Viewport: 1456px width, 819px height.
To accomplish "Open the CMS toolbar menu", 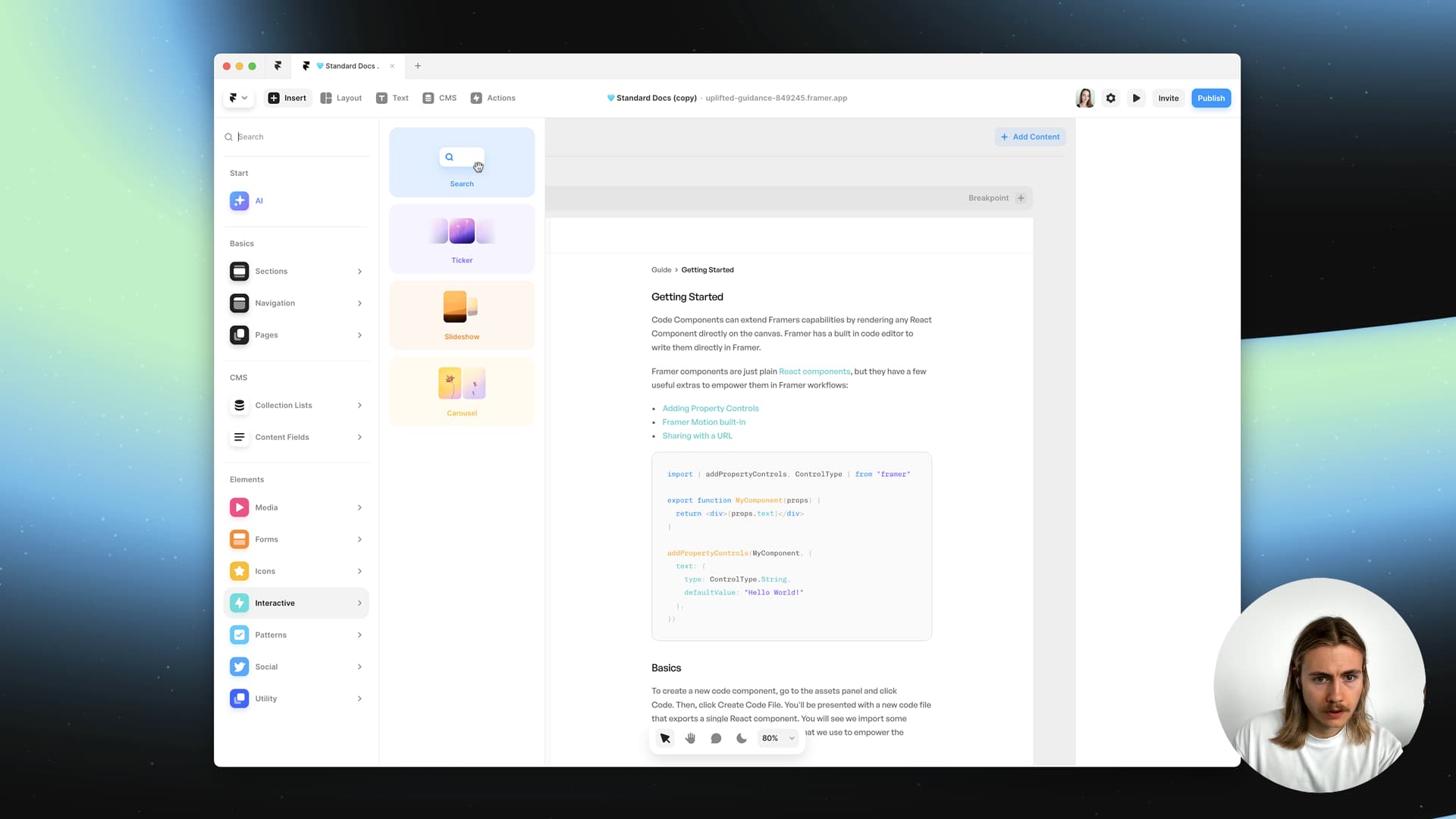I will click(x=440, y=98).
